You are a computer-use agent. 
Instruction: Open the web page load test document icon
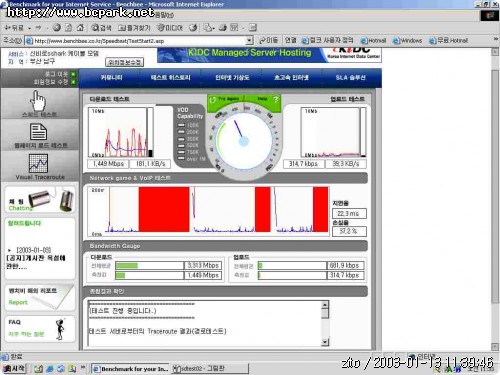tap(38, 132)
